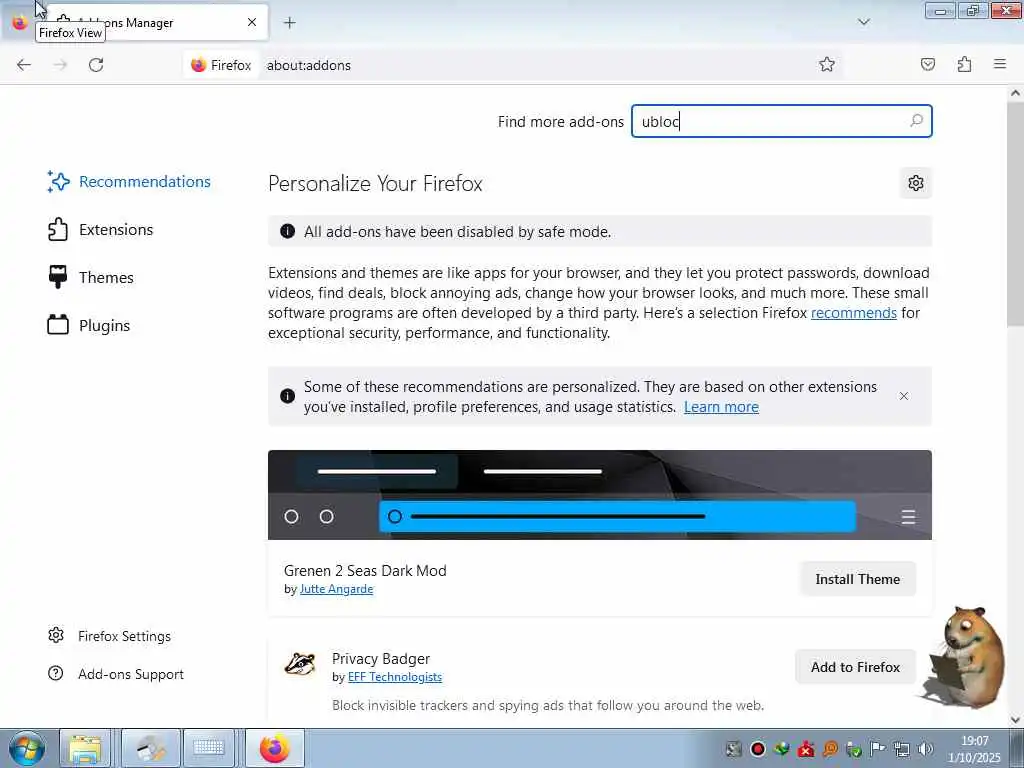Image resolution: width=1024 pixels, height=768 pixels.
Task: Reload the current page
Action: pos(96,65)
